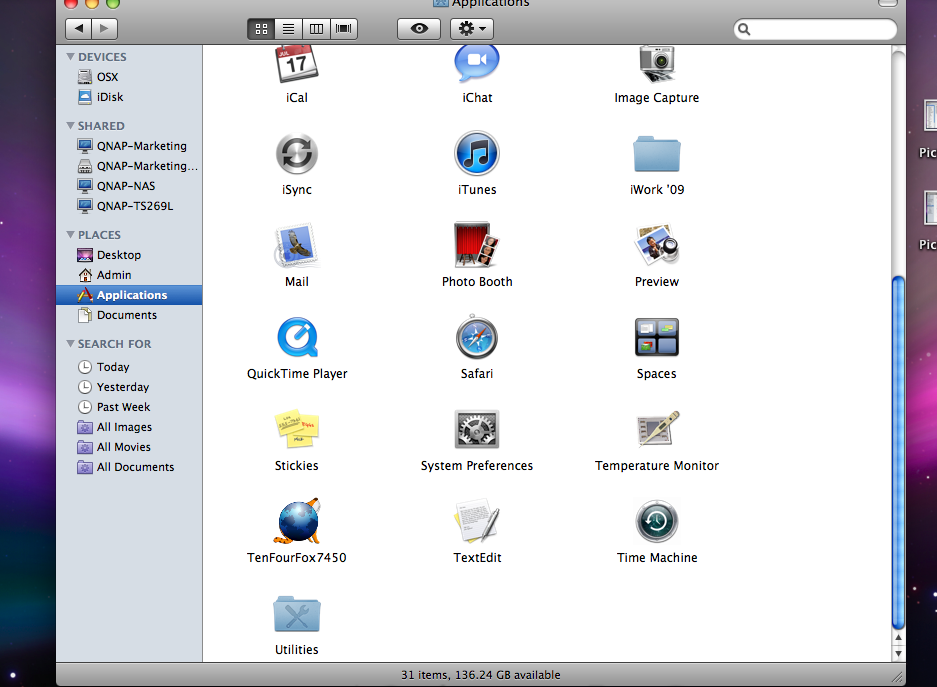Open the All Images smart folder

[129, 427]
